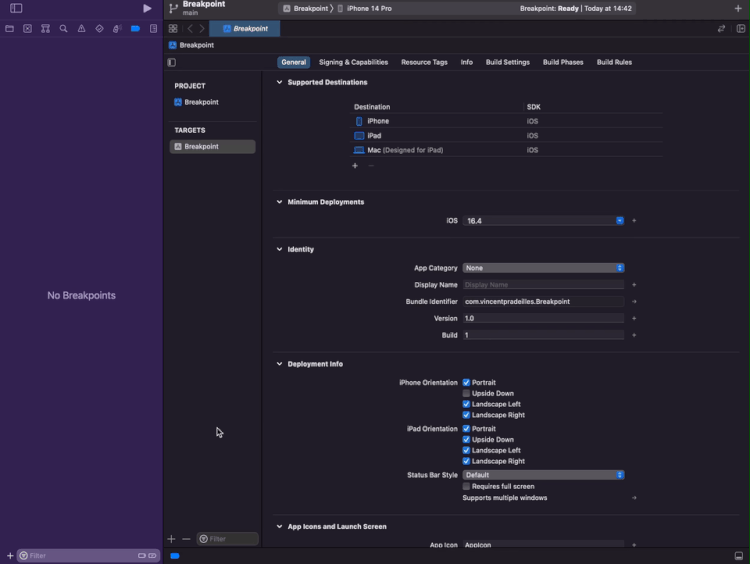Toggle iPad Upside Down orientation
Screen dimensions: 750x564
pos(466,440)
